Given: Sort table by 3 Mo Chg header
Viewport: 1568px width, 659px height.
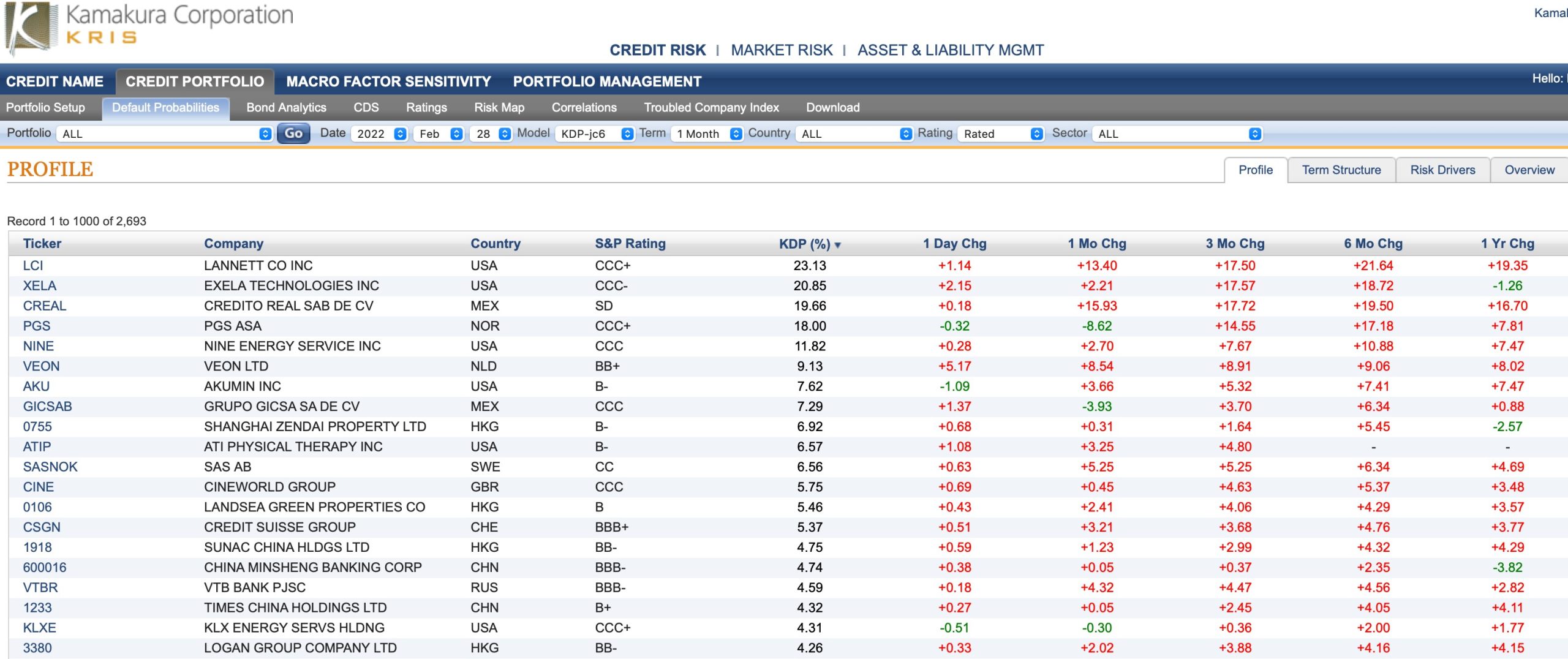Looking at the screenshot, I should 1235,244.
